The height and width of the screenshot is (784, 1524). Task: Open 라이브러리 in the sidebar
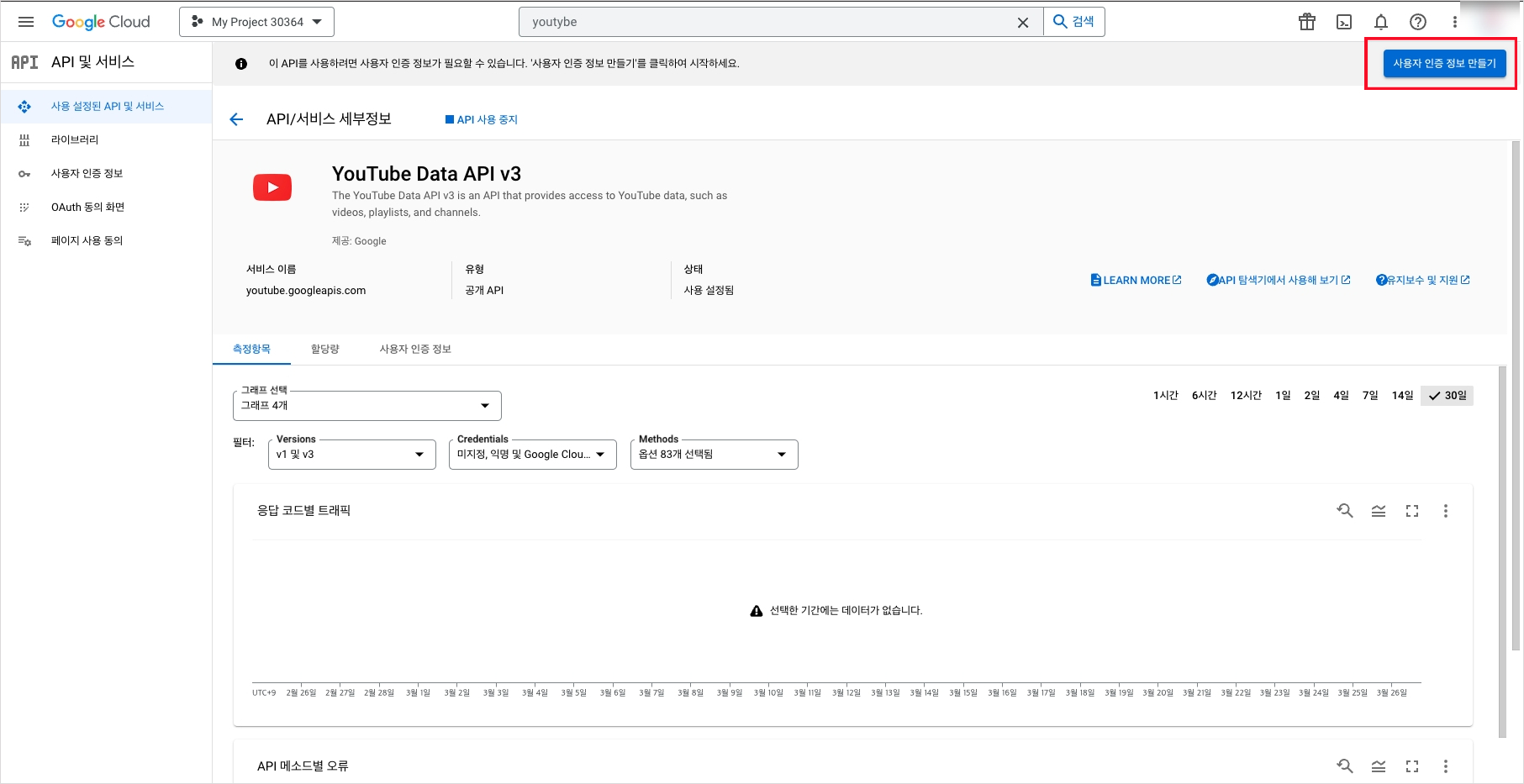pyautogui.click(x=106, y=140)
